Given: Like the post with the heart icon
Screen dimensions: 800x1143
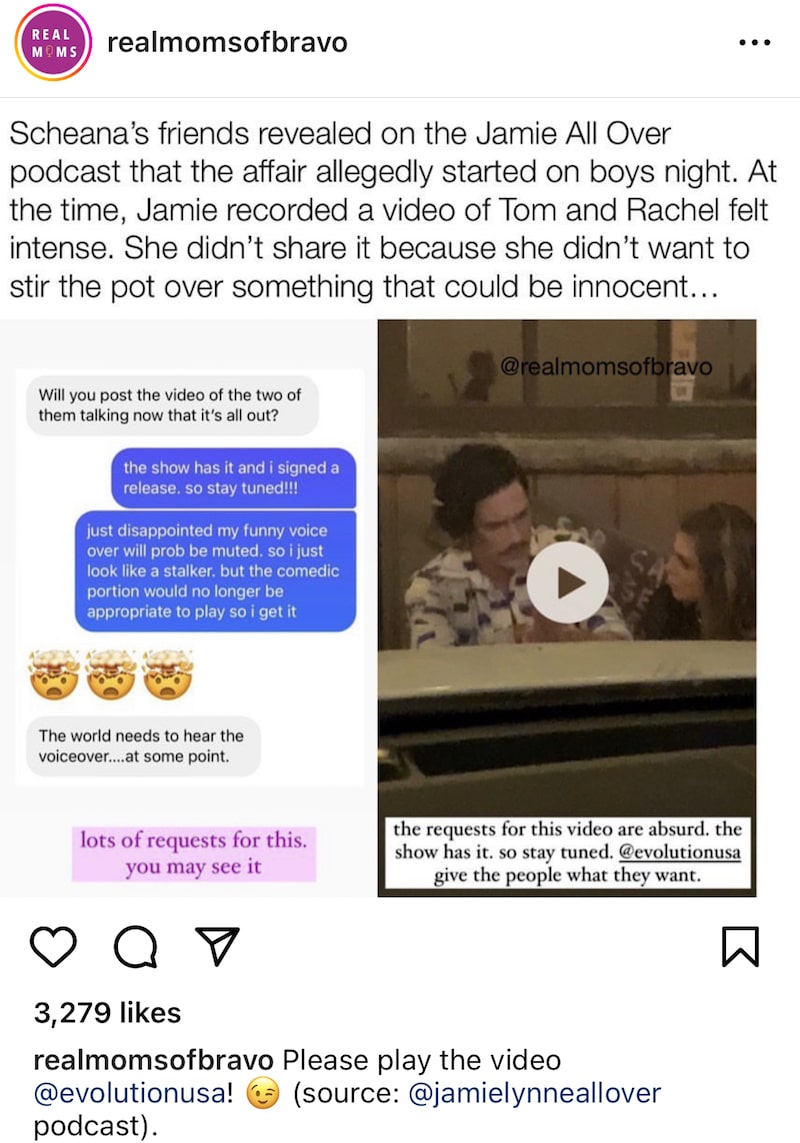Looking at the screenshot, I should pyautogui.click(x=53, y=947).
